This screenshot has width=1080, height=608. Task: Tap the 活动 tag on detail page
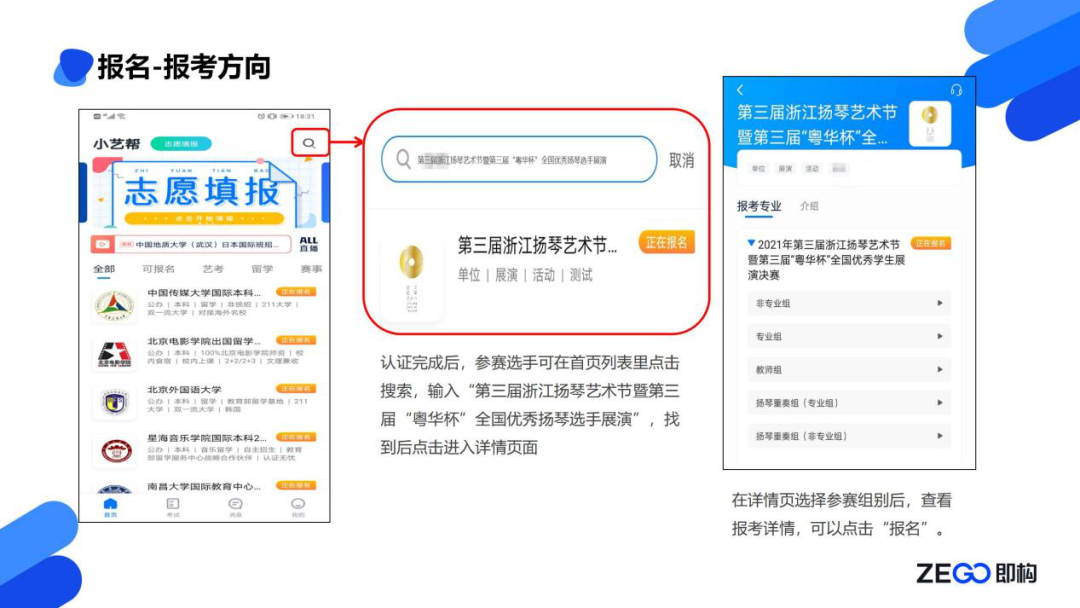click(x=812, y=169)
